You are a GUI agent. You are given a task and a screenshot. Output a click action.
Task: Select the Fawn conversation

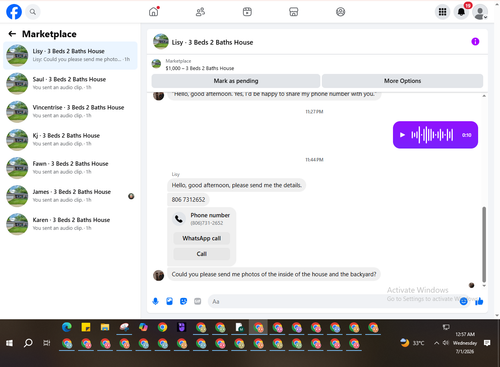[70, 168]
